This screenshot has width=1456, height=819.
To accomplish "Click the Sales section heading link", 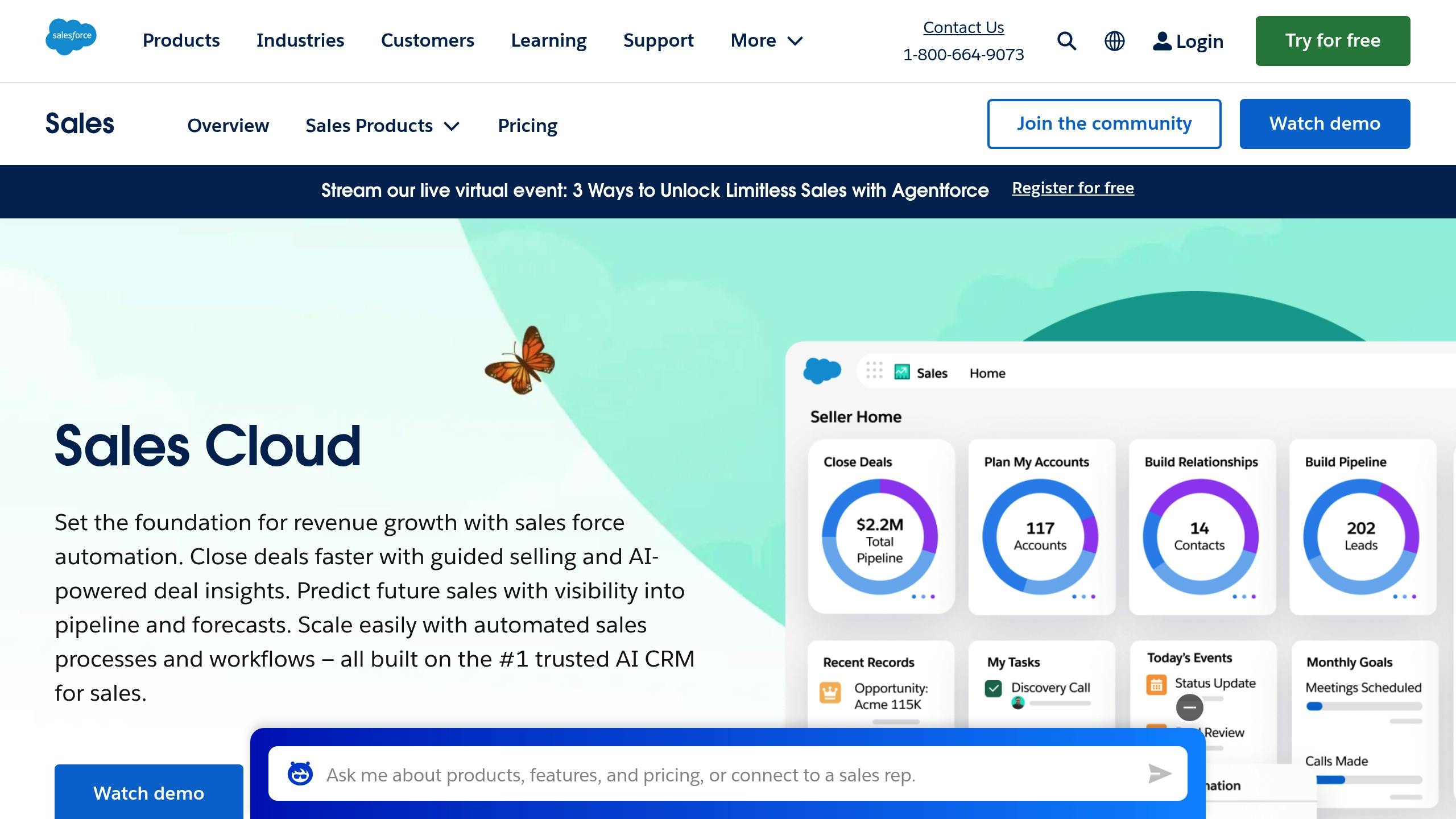I will pos(80,123).
